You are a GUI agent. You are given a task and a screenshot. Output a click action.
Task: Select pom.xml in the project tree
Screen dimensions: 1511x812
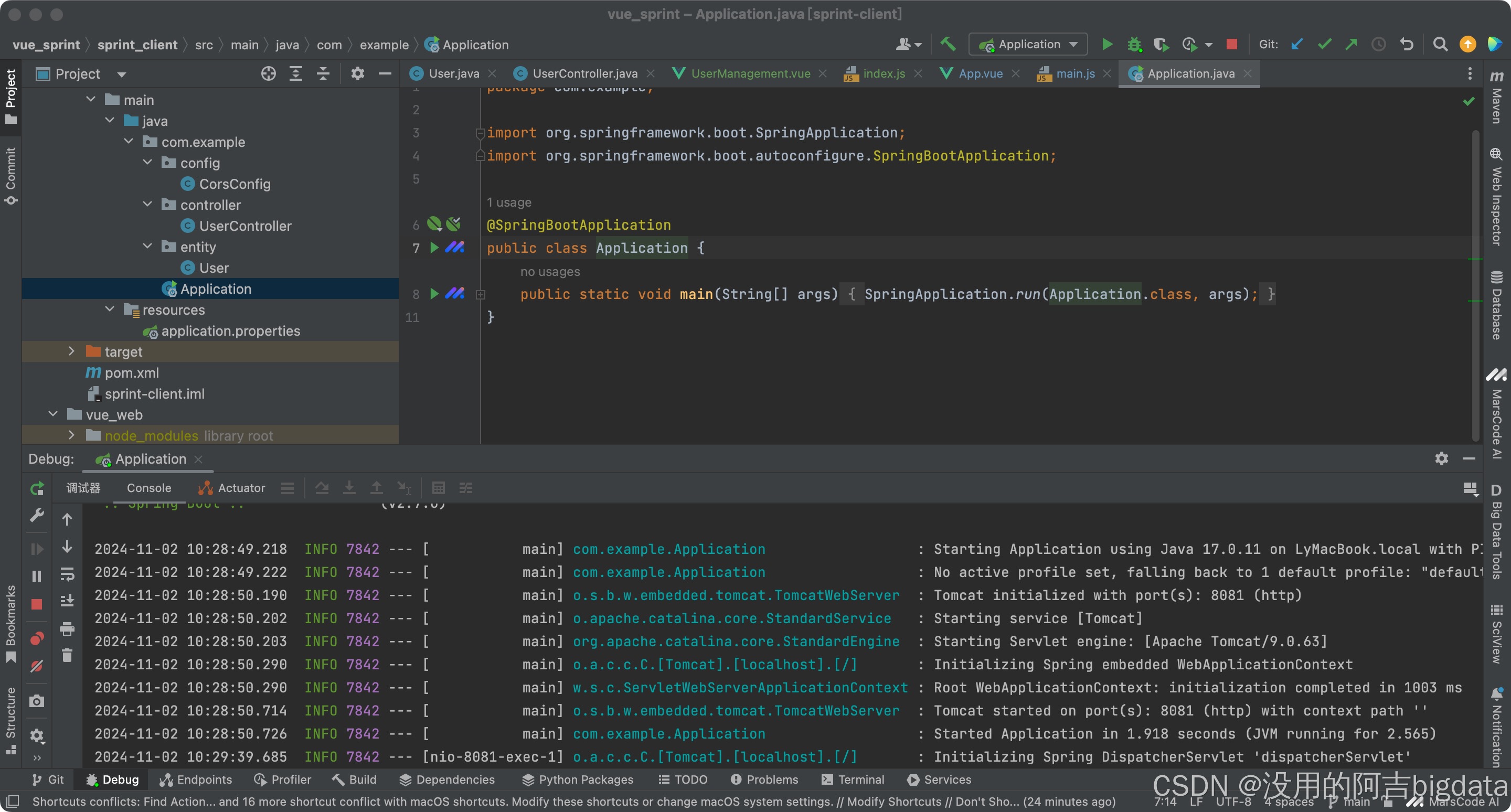click(131, 373)
